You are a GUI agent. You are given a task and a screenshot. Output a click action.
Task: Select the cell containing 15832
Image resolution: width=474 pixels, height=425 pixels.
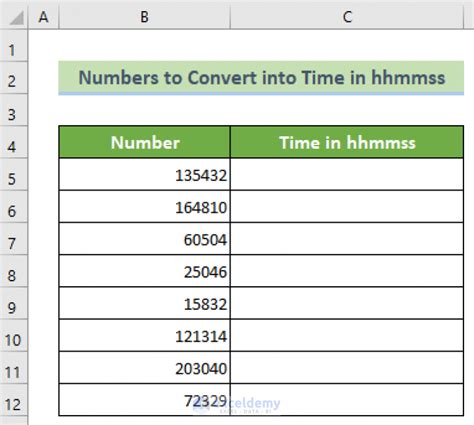pyautogui.click(x=144, y=303)
